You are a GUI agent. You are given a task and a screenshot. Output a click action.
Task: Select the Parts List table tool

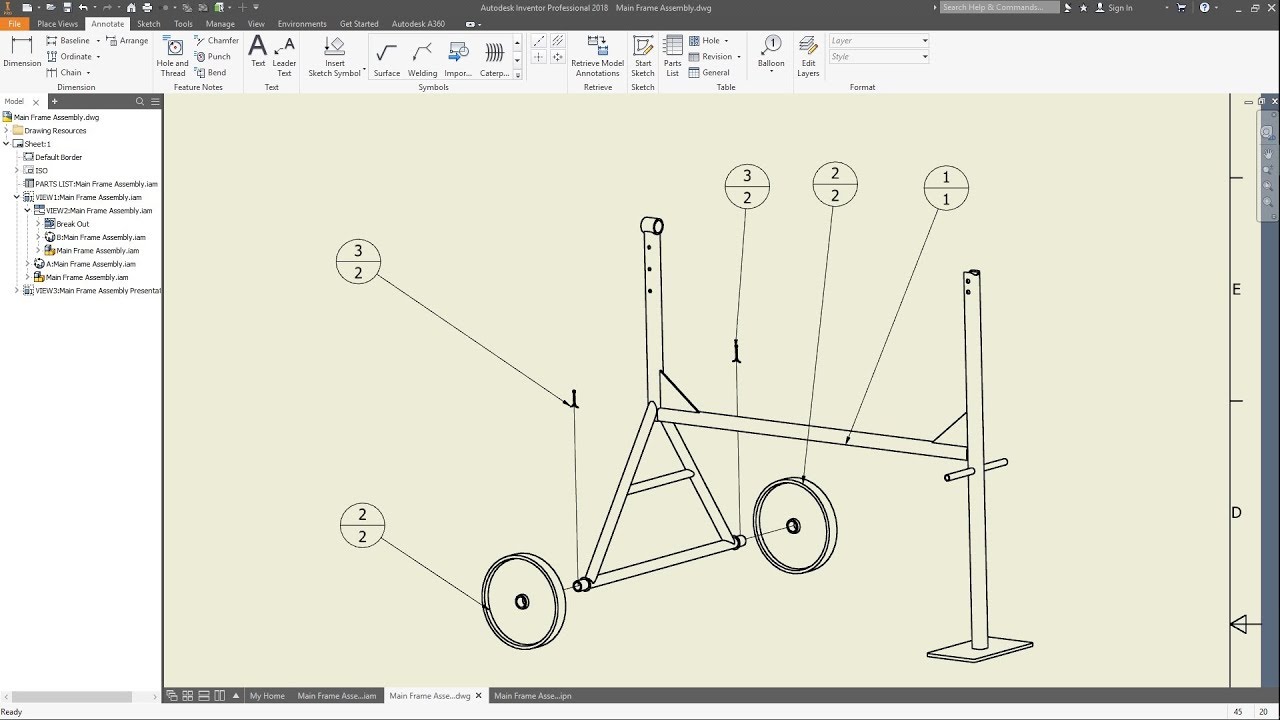(672, 55)
